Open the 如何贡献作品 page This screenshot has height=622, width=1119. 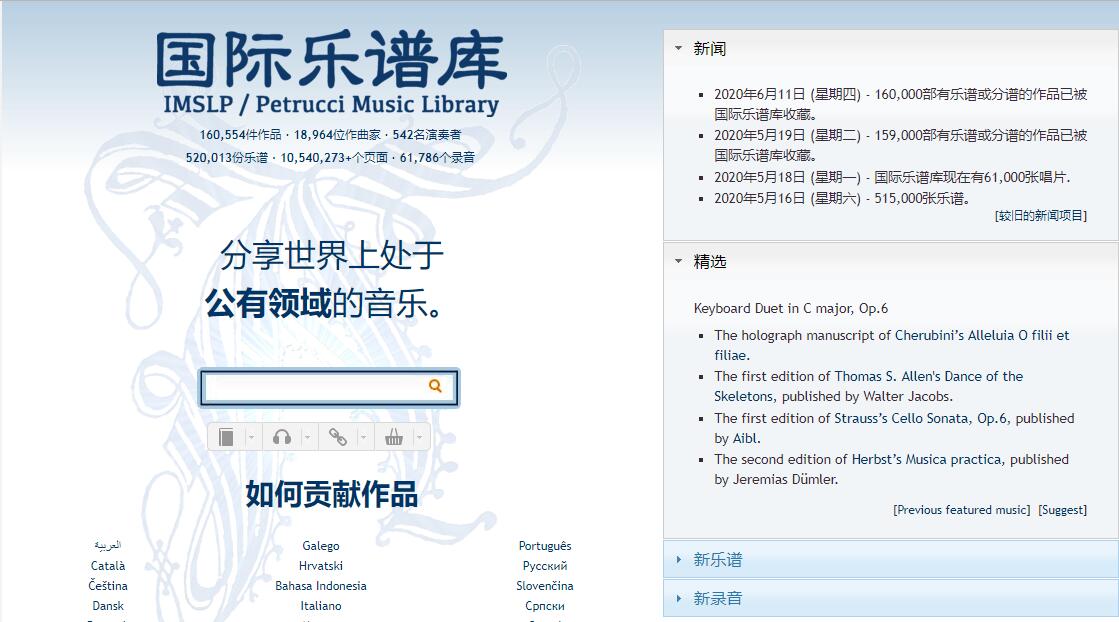(x=329, y=493)
